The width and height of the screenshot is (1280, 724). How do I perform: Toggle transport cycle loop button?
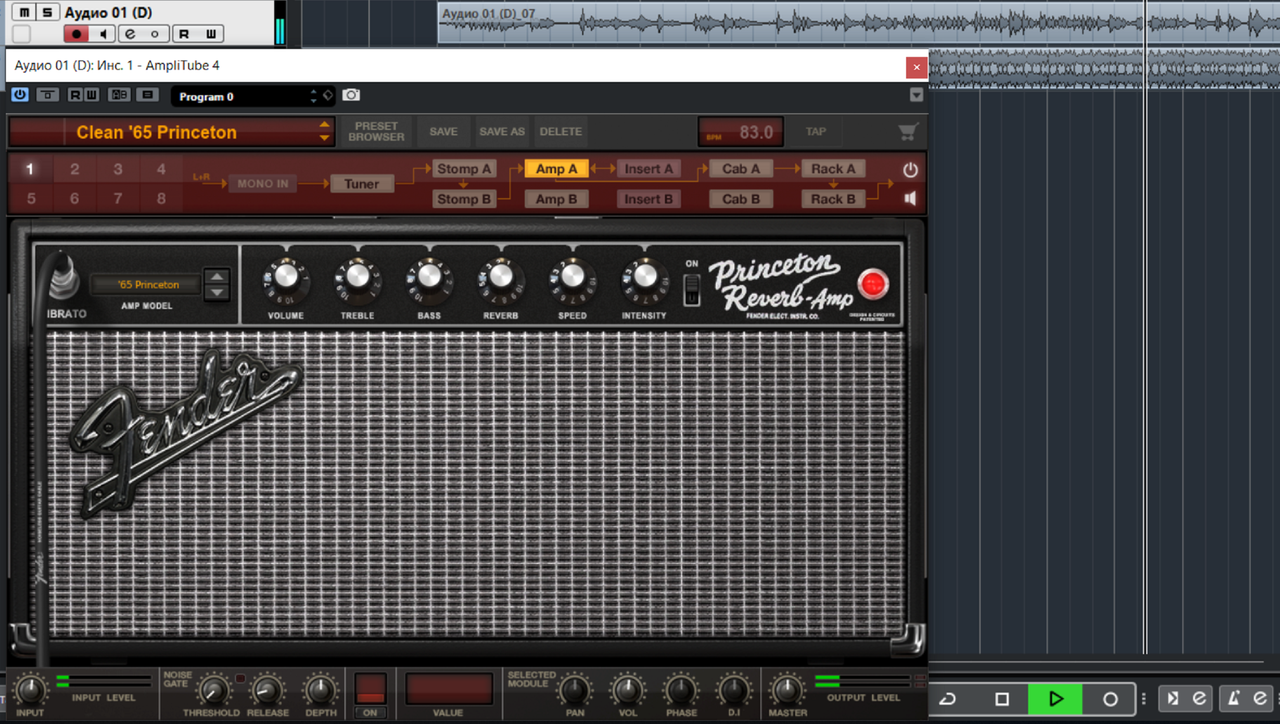(948, 699)
